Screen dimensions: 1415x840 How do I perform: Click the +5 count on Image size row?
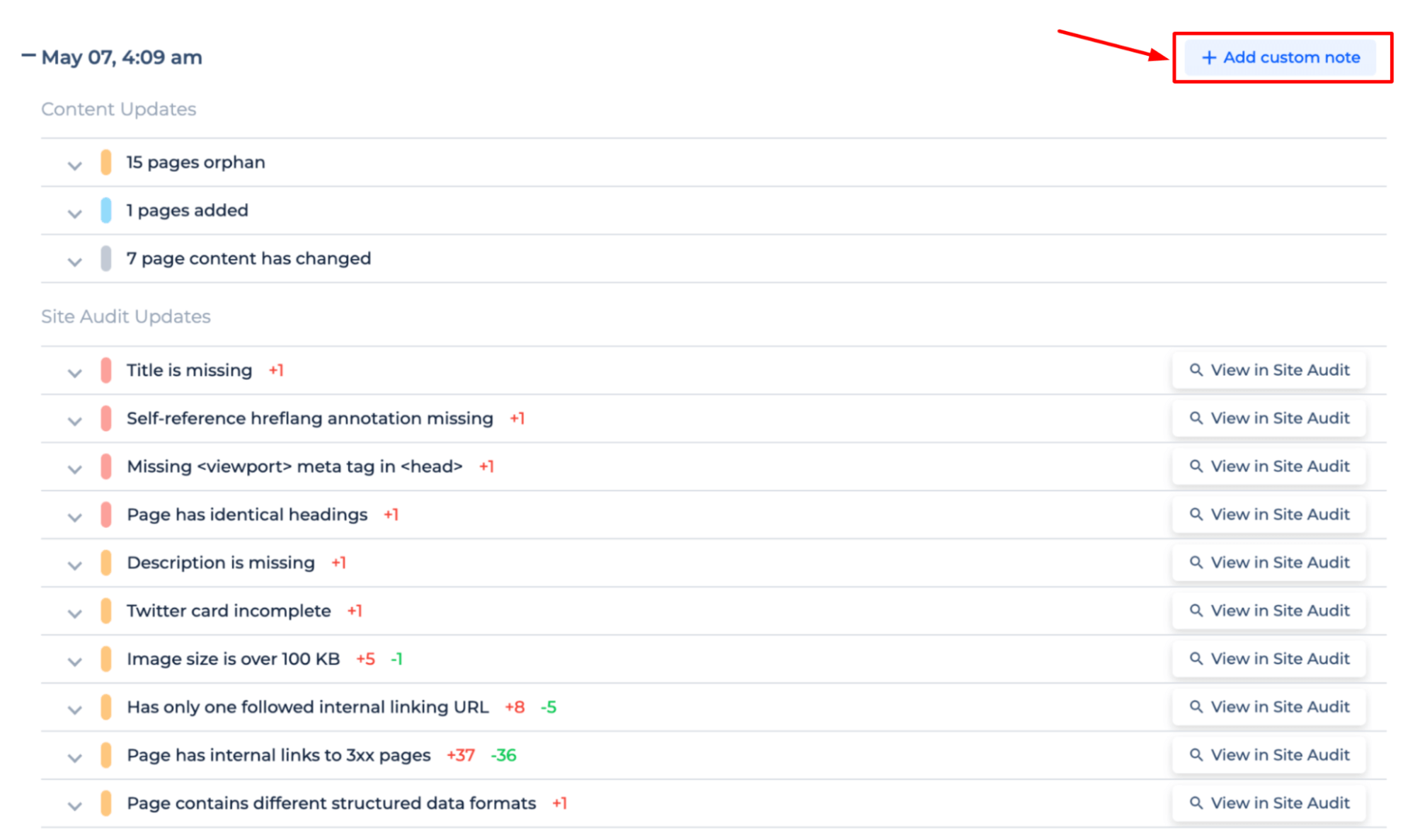pyautogui.click(x=366, y=659)
